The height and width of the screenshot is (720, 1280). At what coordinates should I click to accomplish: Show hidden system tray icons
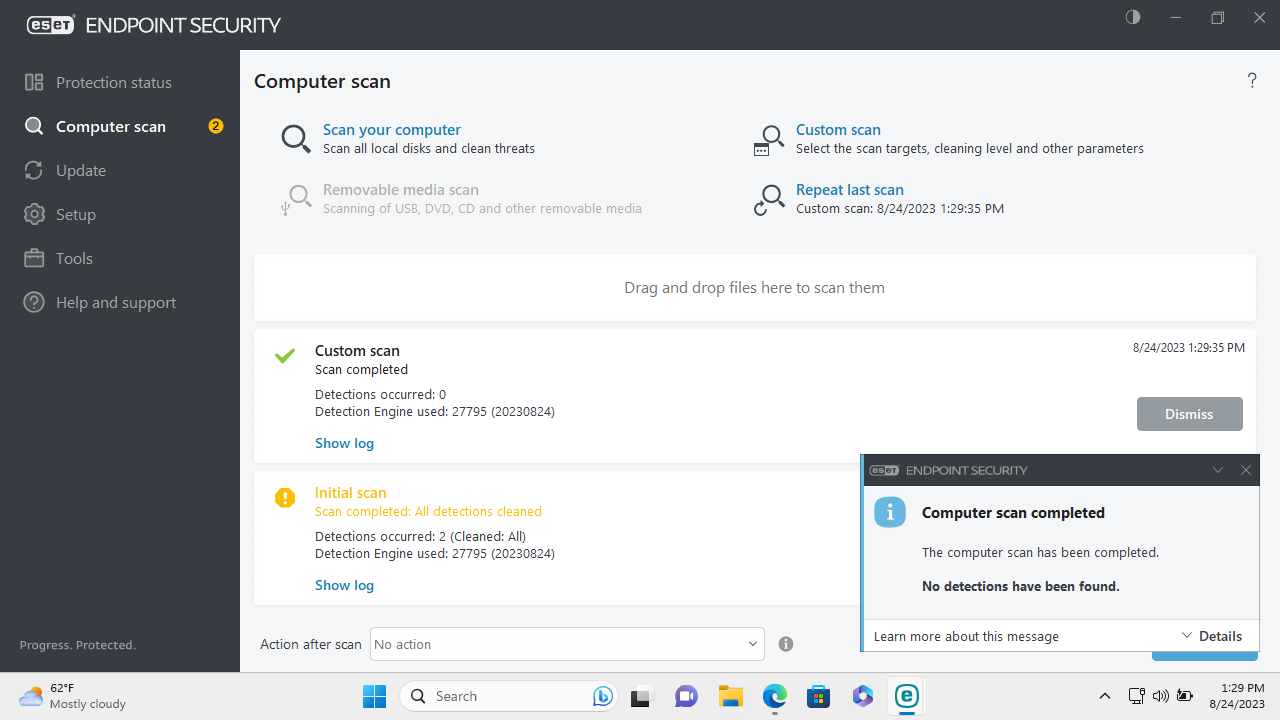click(x=1105, y=696)
